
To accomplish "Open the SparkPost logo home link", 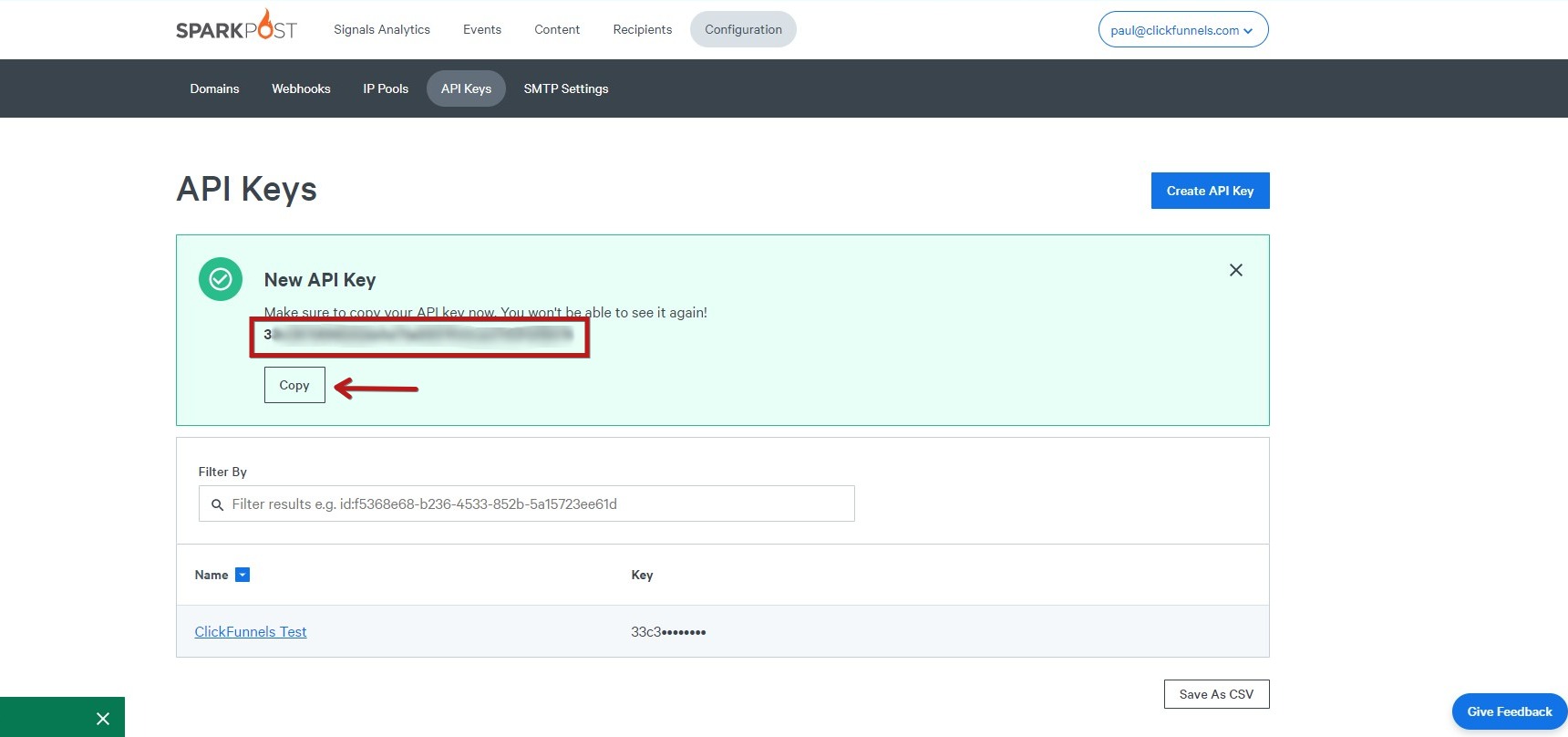I will [x=236, y=25].
